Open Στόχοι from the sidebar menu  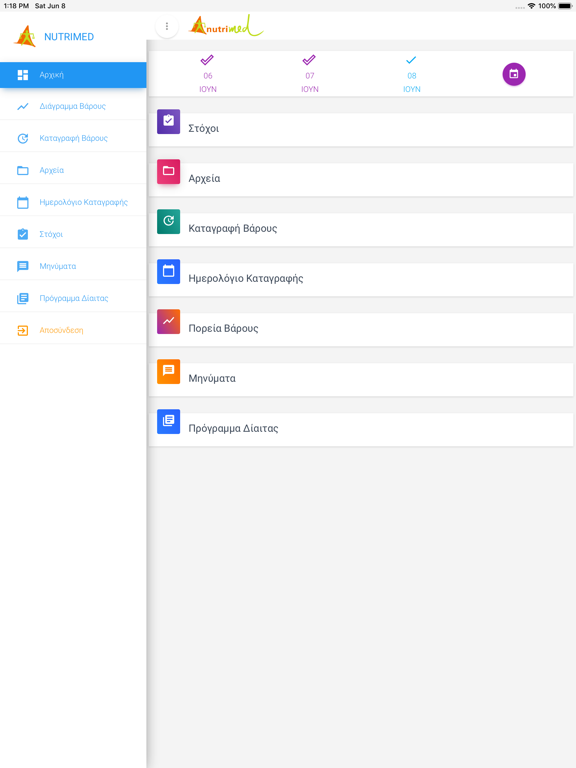pos(73,234)
